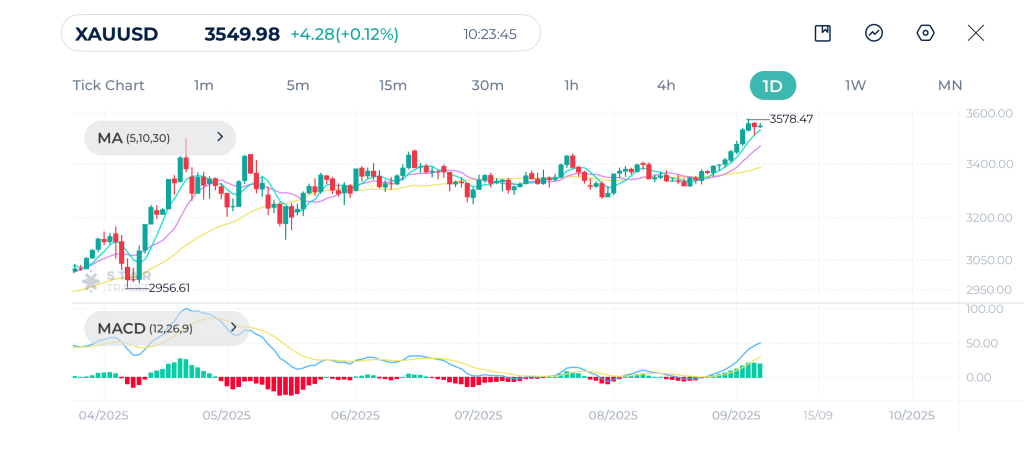1024x453 pixels.
Task: Select the 5m timeframe
Action: click(x=298, y=85)
